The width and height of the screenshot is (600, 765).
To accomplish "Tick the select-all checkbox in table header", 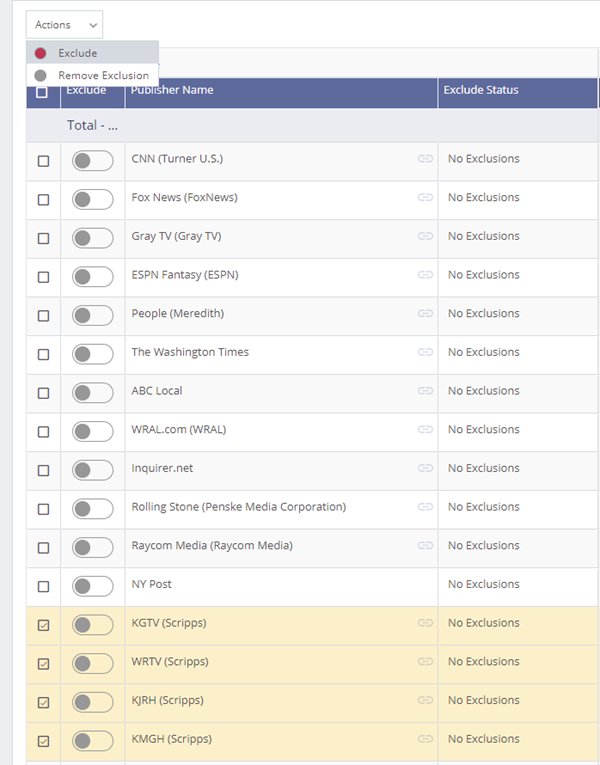I will click(42, 92).
